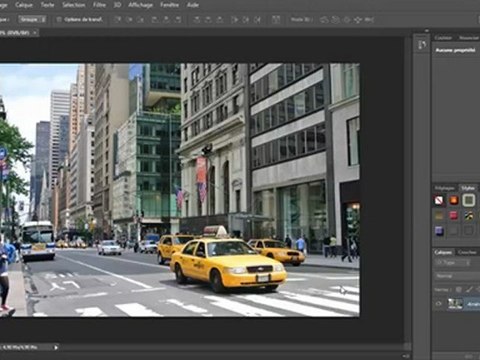Collapse the right panel dock arrows
The height and width of the screenshot is (360, 480).
pos(427,31)
